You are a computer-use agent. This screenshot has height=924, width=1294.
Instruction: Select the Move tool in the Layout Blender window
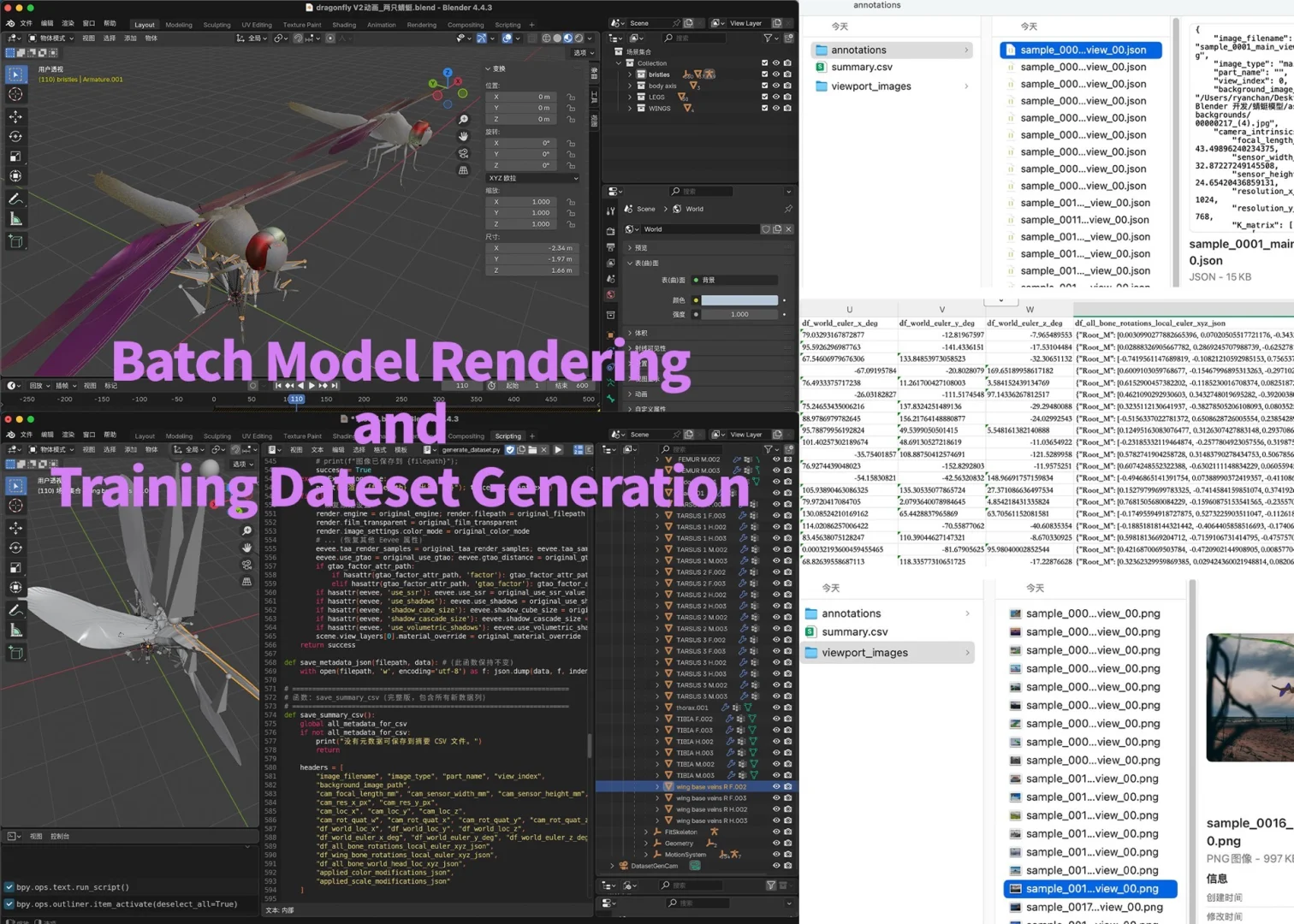tap(15, 116)
